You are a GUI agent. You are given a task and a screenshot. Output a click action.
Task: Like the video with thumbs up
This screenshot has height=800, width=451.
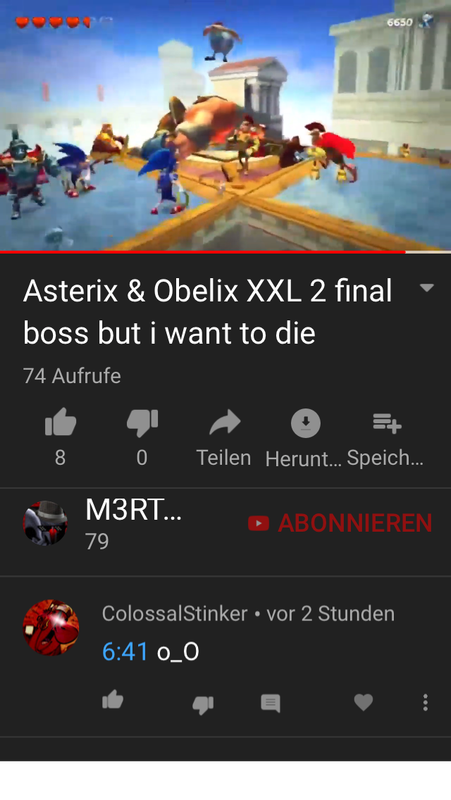(x=60, y=422)
